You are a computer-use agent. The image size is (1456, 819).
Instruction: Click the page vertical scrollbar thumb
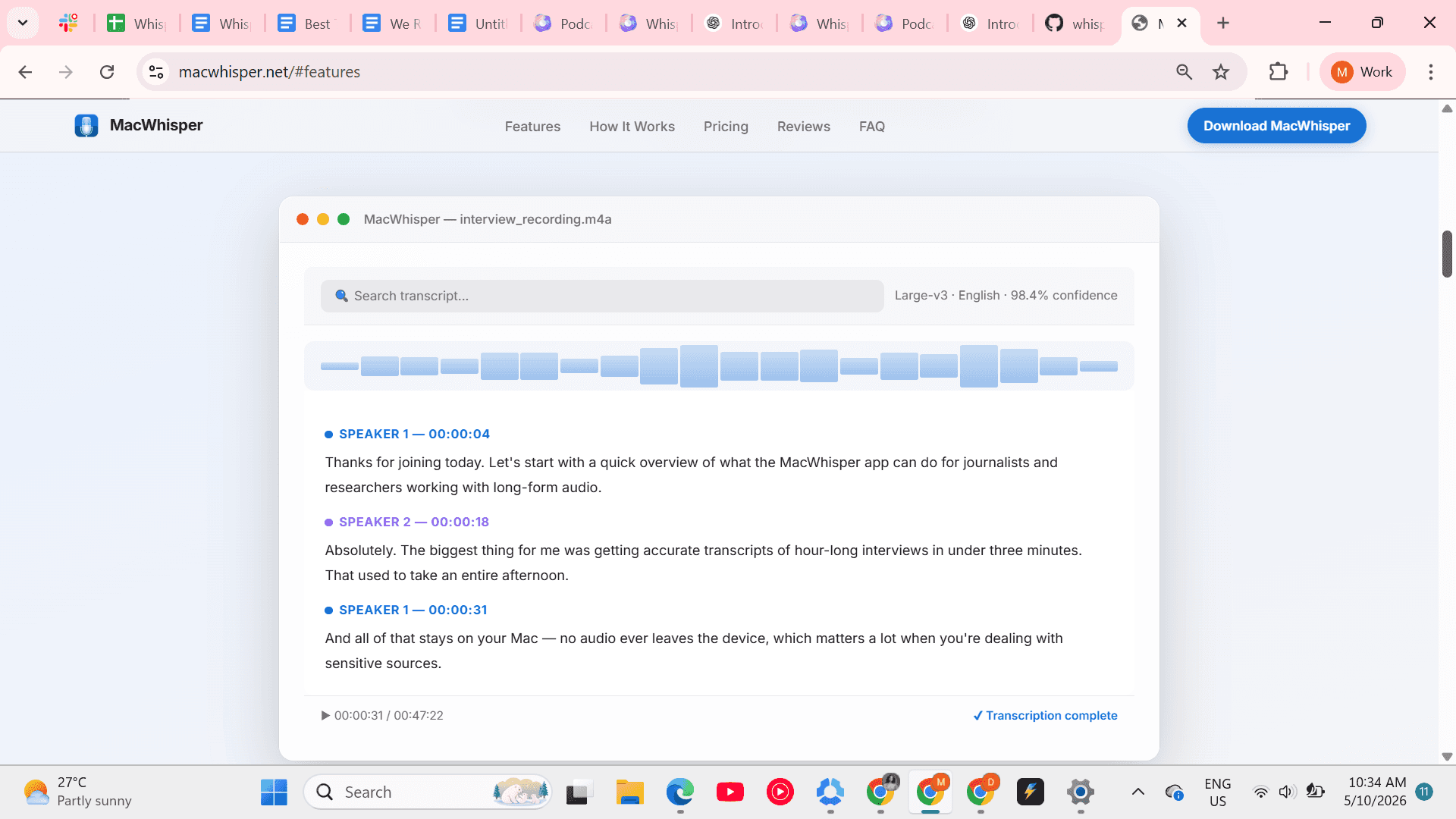(x=1447, y=254)
